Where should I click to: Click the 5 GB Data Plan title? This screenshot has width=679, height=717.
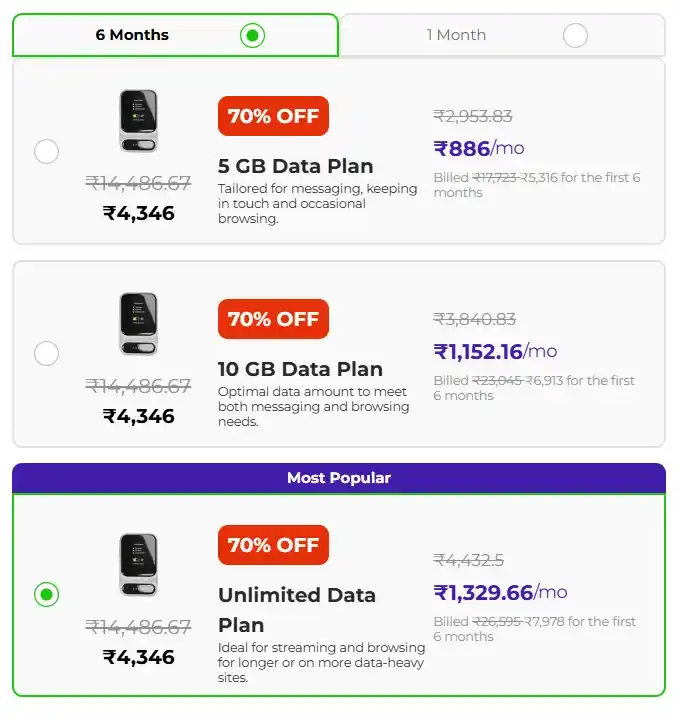tap(295, 166)
